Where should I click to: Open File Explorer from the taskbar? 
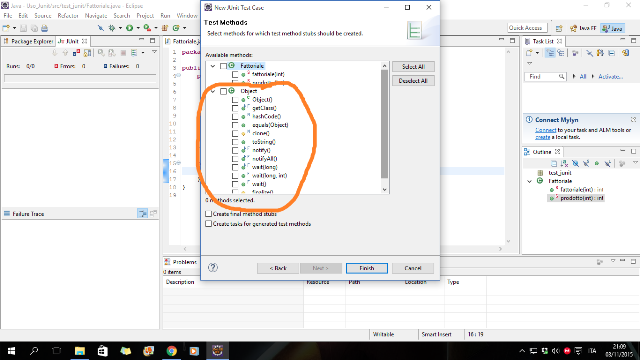coord(80,351)
